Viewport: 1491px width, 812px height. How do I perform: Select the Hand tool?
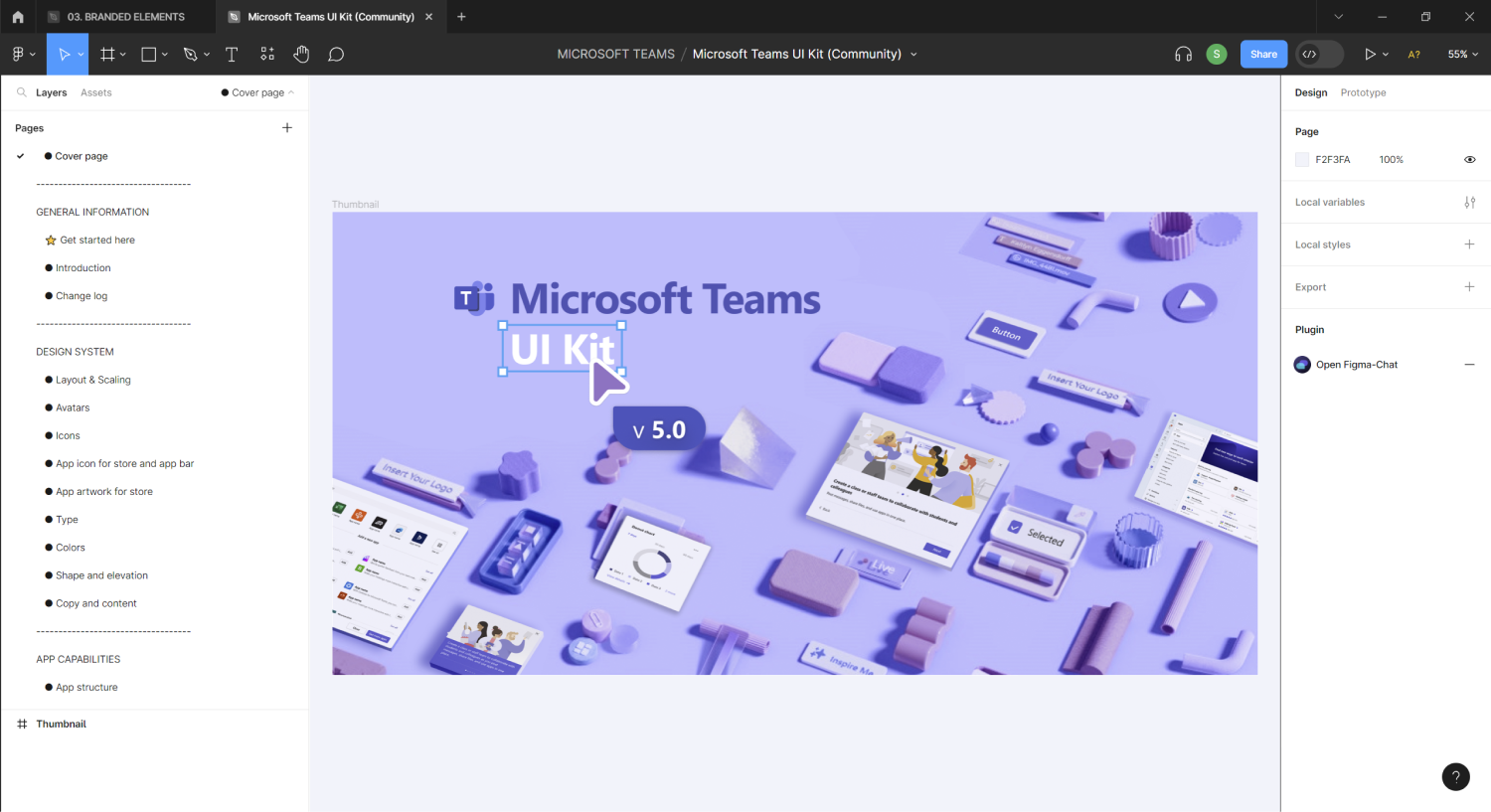point(301,55)
